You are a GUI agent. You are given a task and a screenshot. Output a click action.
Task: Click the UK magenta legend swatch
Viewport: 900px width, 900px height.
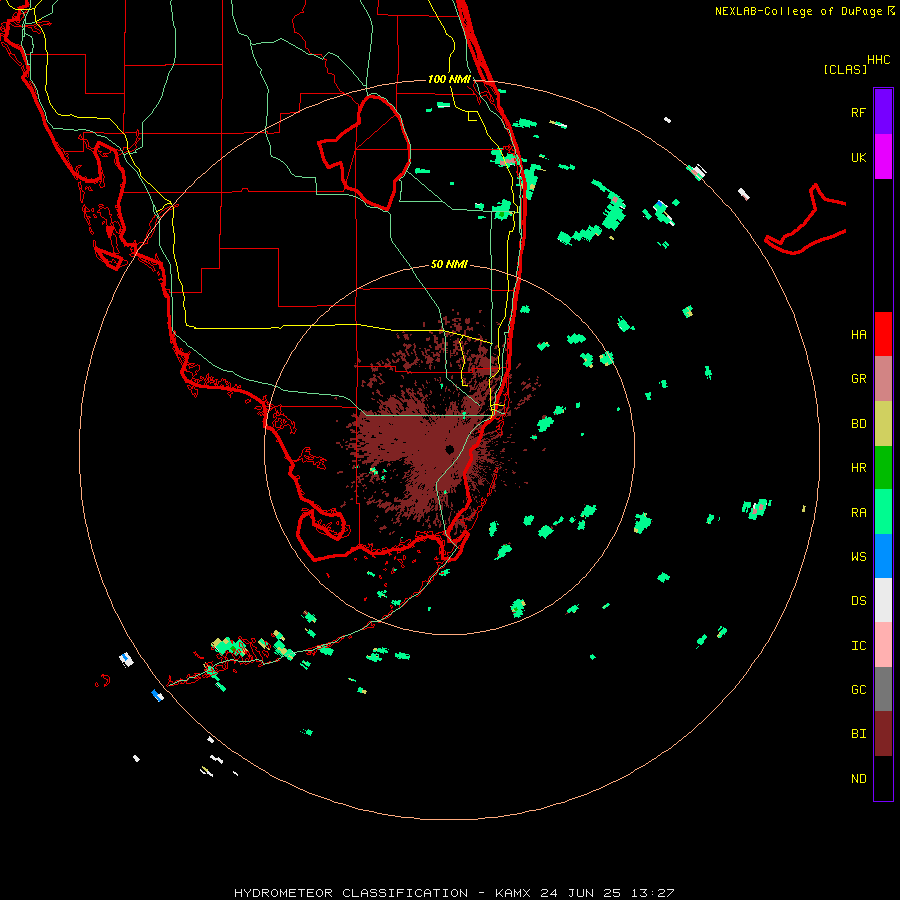(x=883, y=157)
